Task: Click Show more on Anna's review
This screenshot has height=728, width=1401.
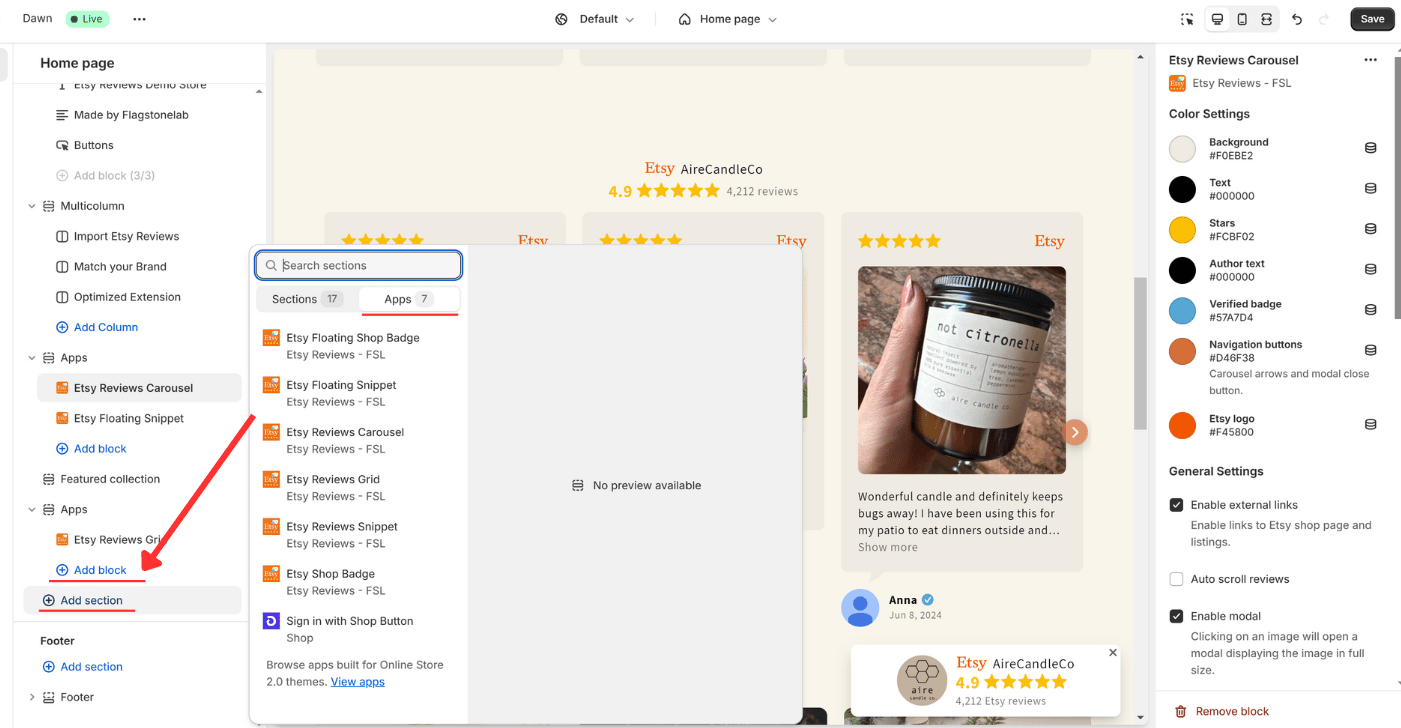Action: tap(887, 547)
